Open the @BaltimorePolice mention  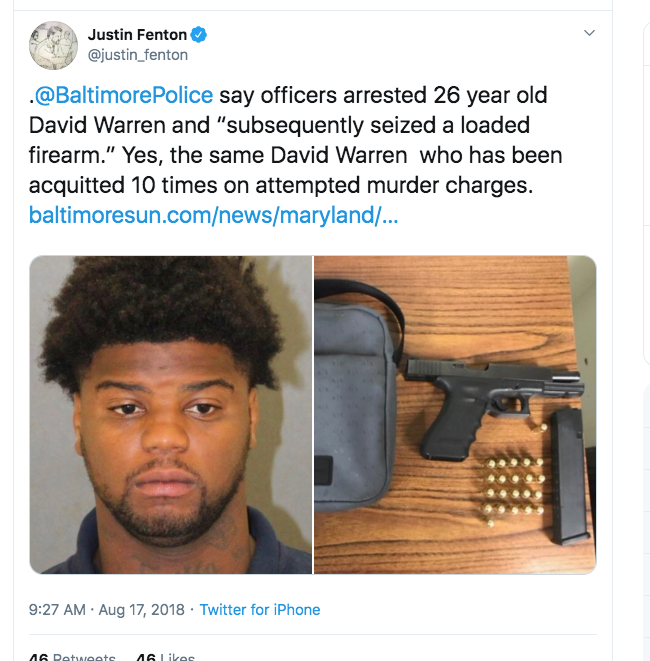[x=124, y=95]
